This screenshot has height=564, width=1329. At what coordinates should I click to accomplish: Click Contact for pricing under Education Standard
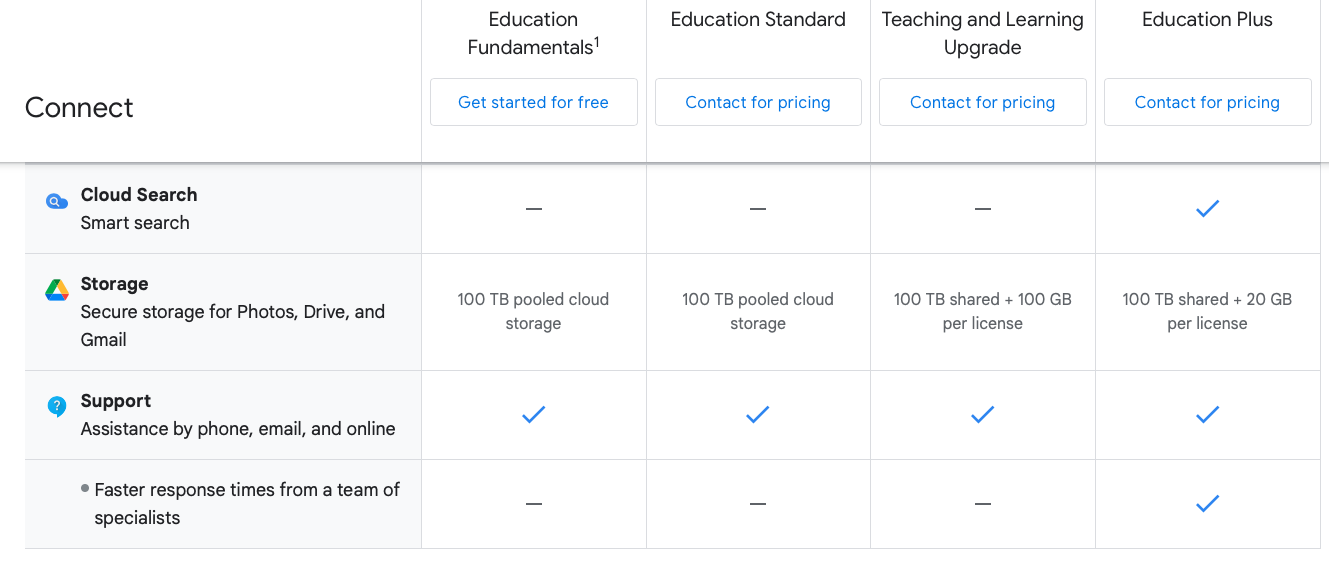click(x=758, y=102)
